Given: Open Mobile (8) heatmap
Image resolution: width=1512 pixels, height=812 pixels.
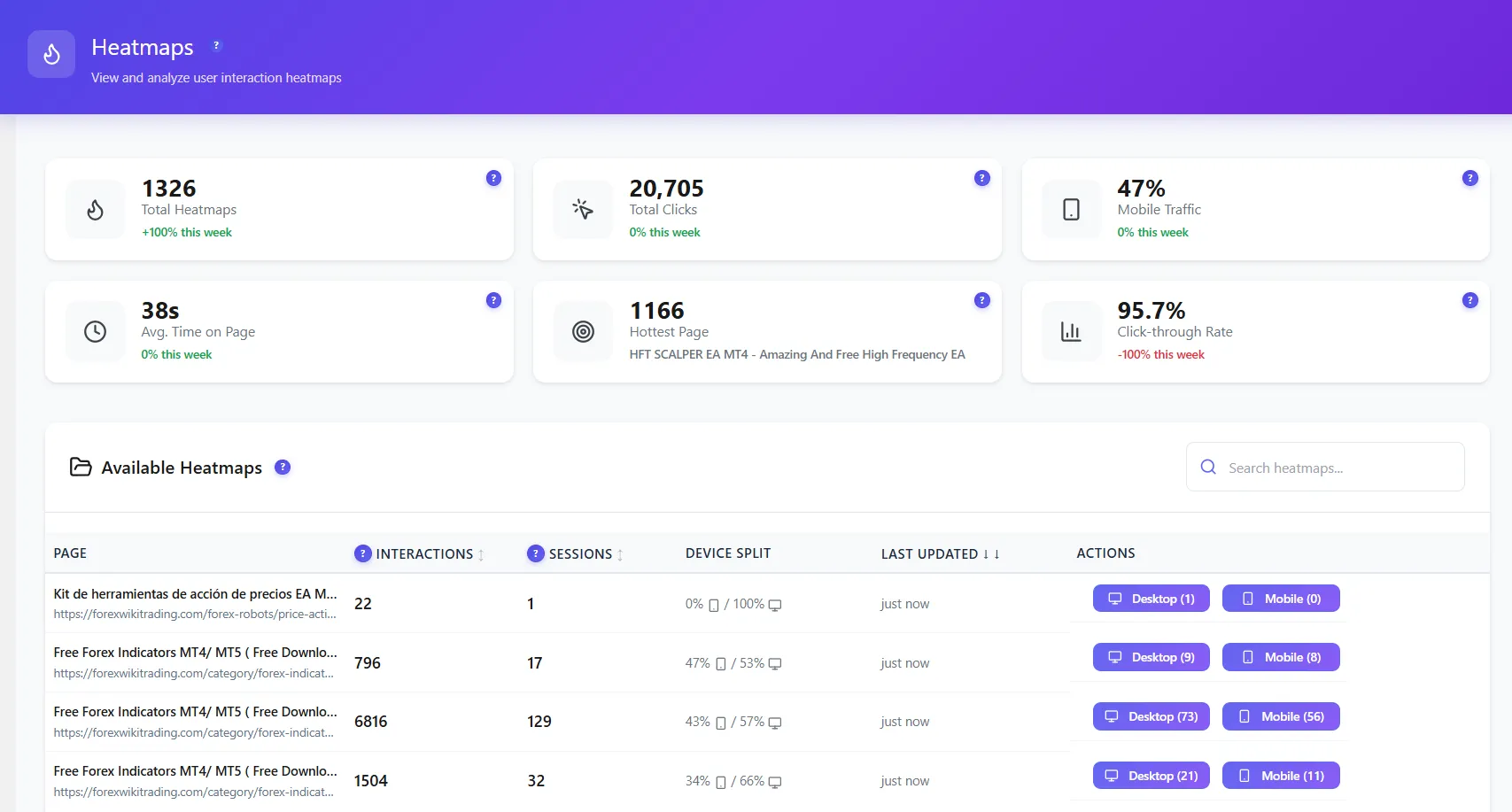Looking at the screenshot, I should [x=1281, y=657].
